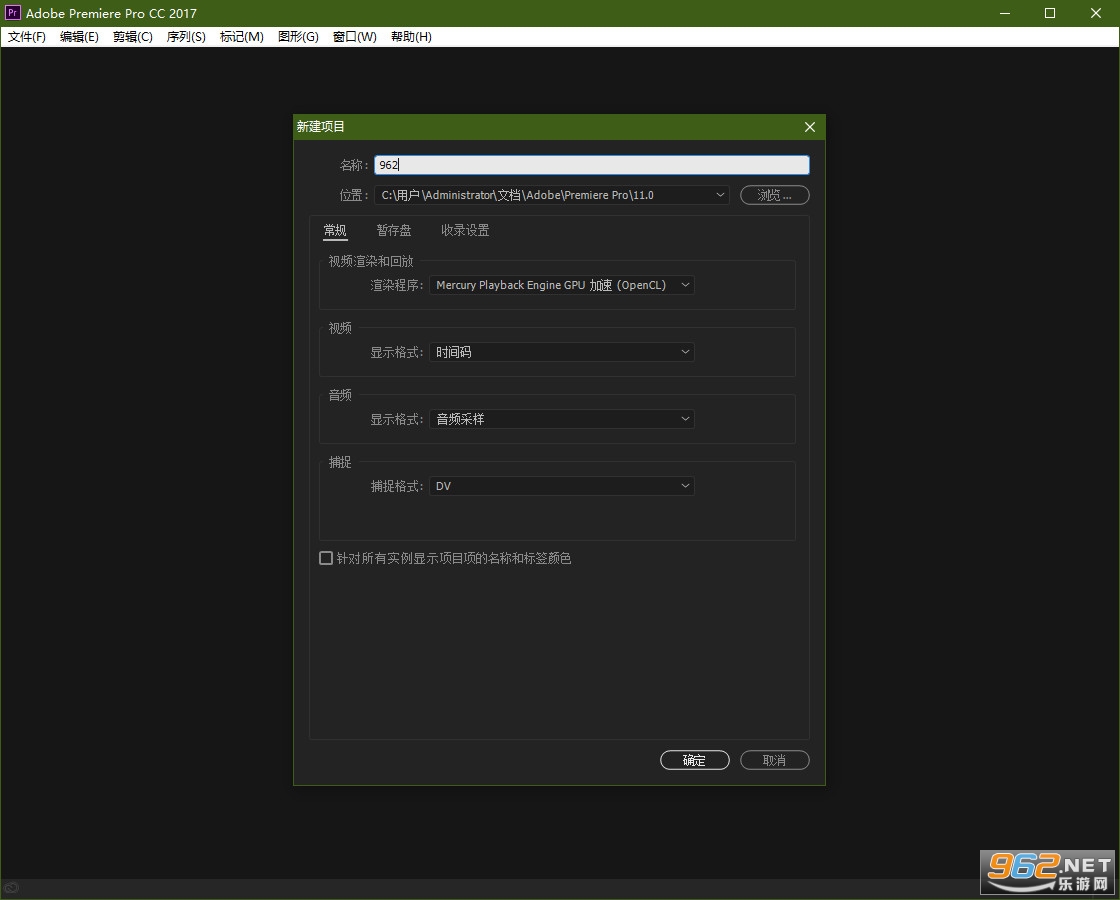This screenshot has width=1120, height=900.
Task: Open the 图形(G) menu
Action: point(298,37)
